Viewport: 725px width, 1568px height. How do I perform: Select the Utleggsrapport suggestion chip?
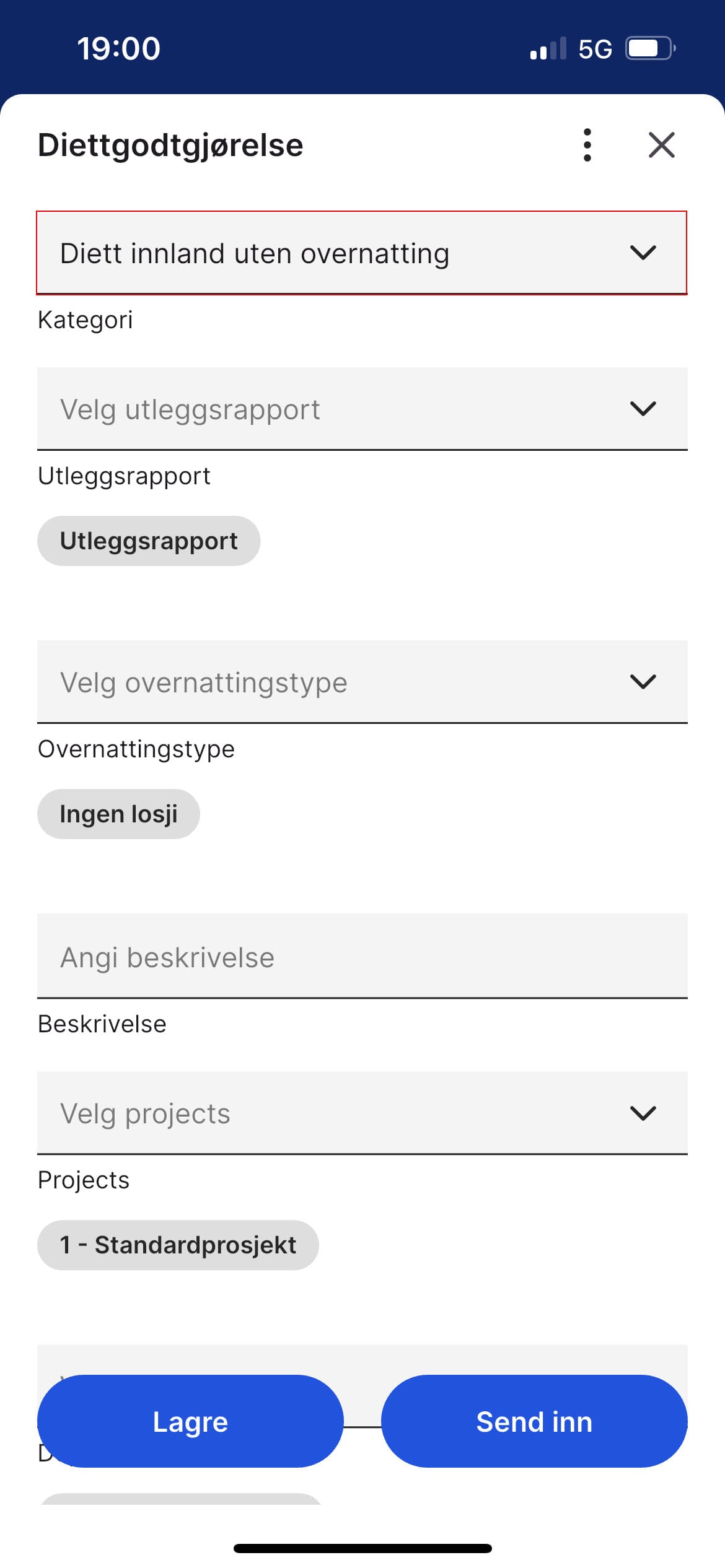149,541
